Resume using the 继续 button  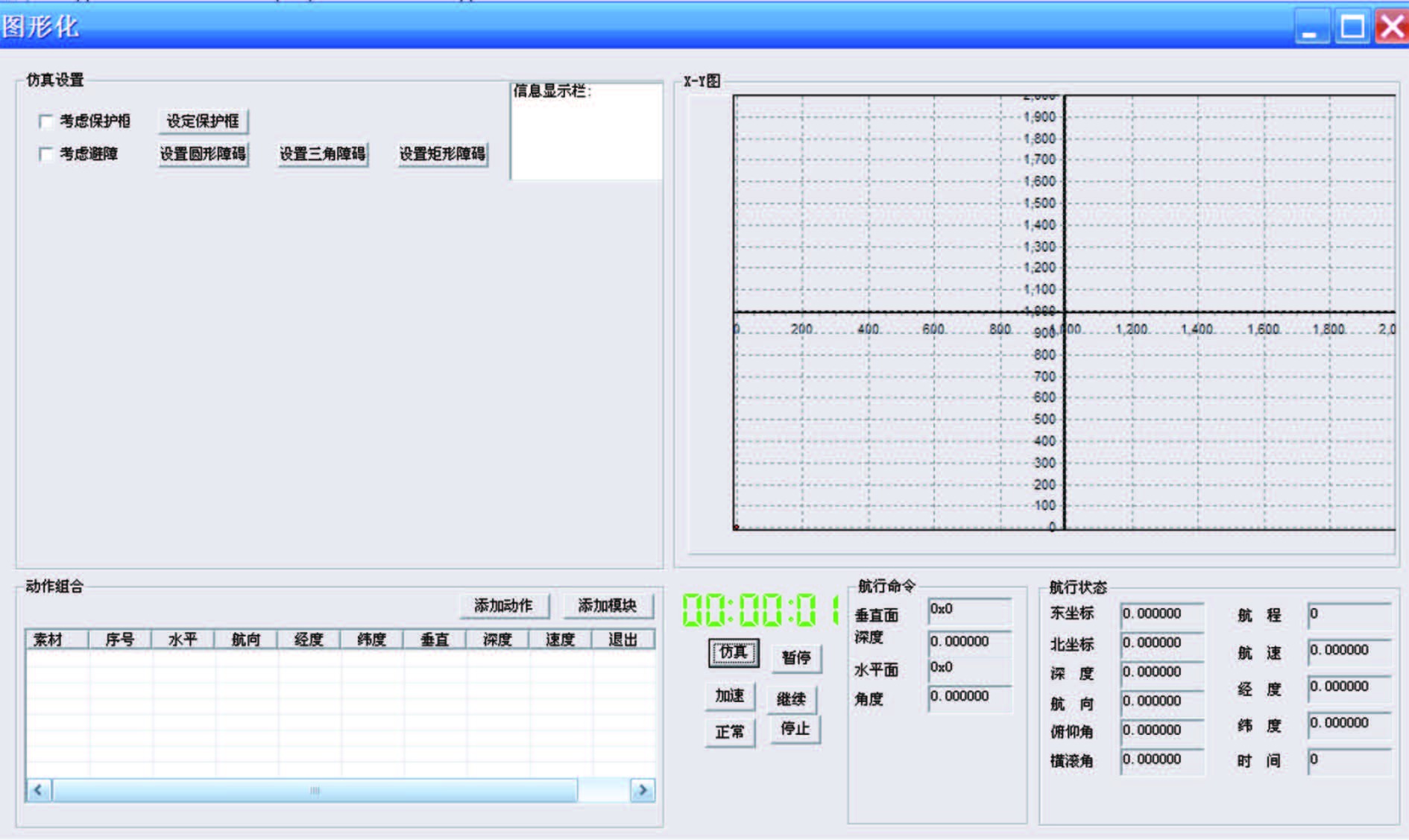(791, 699)
